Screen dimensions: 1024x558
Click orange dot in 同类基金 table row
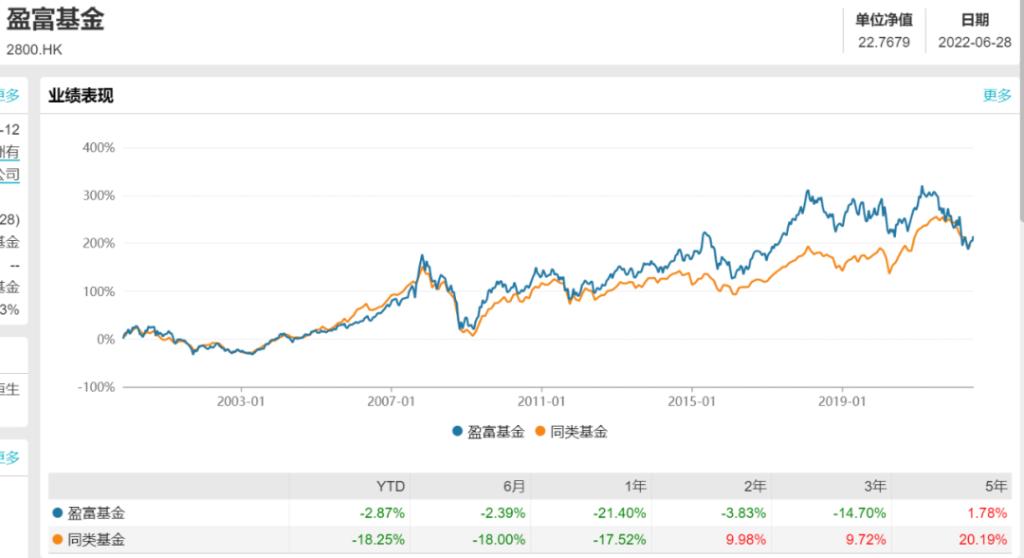point(56,540)
